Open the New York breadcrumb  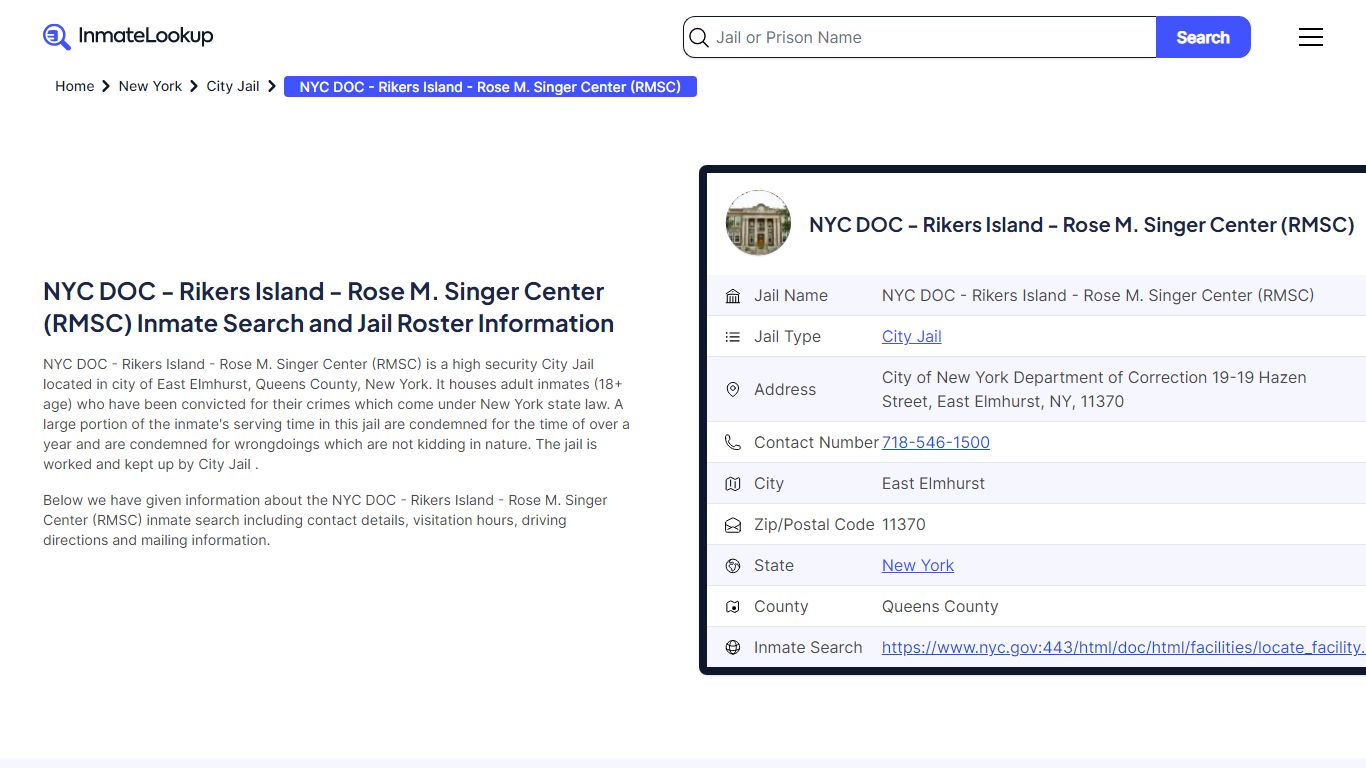coord(150,86)
